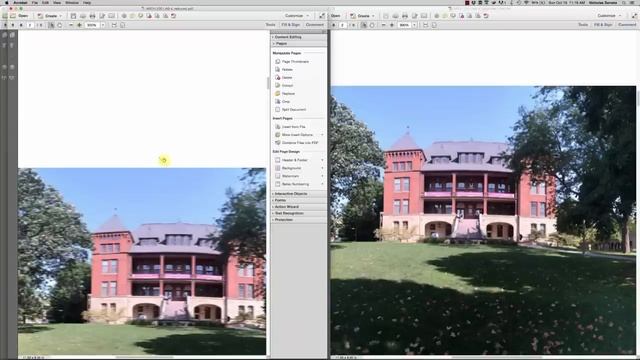Open Header & Footer dropdown arrow
This screenshot has height=360, width=640.
[x=322, y=160]
